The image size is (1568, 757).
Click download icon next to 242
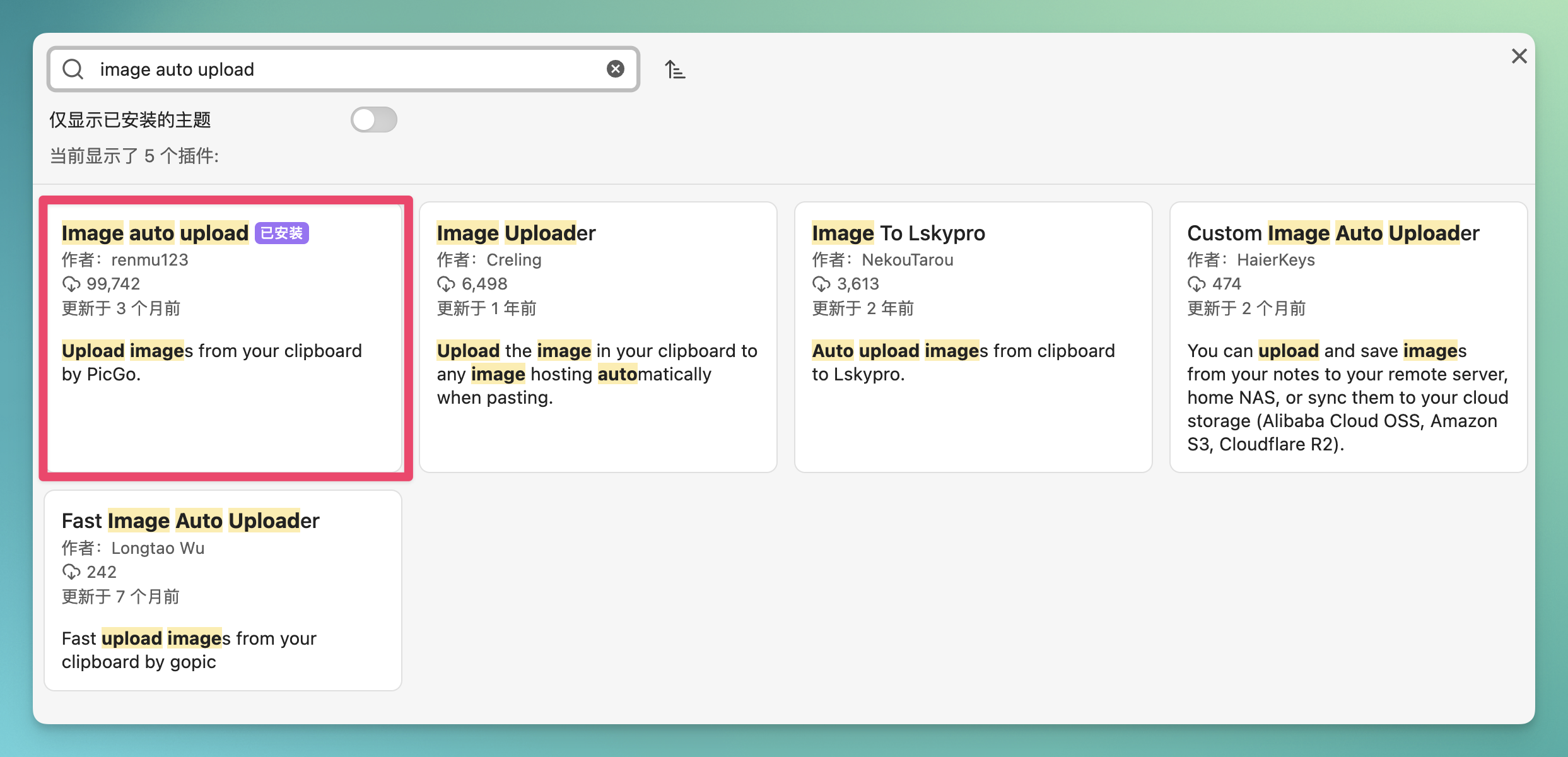point(71,572)
